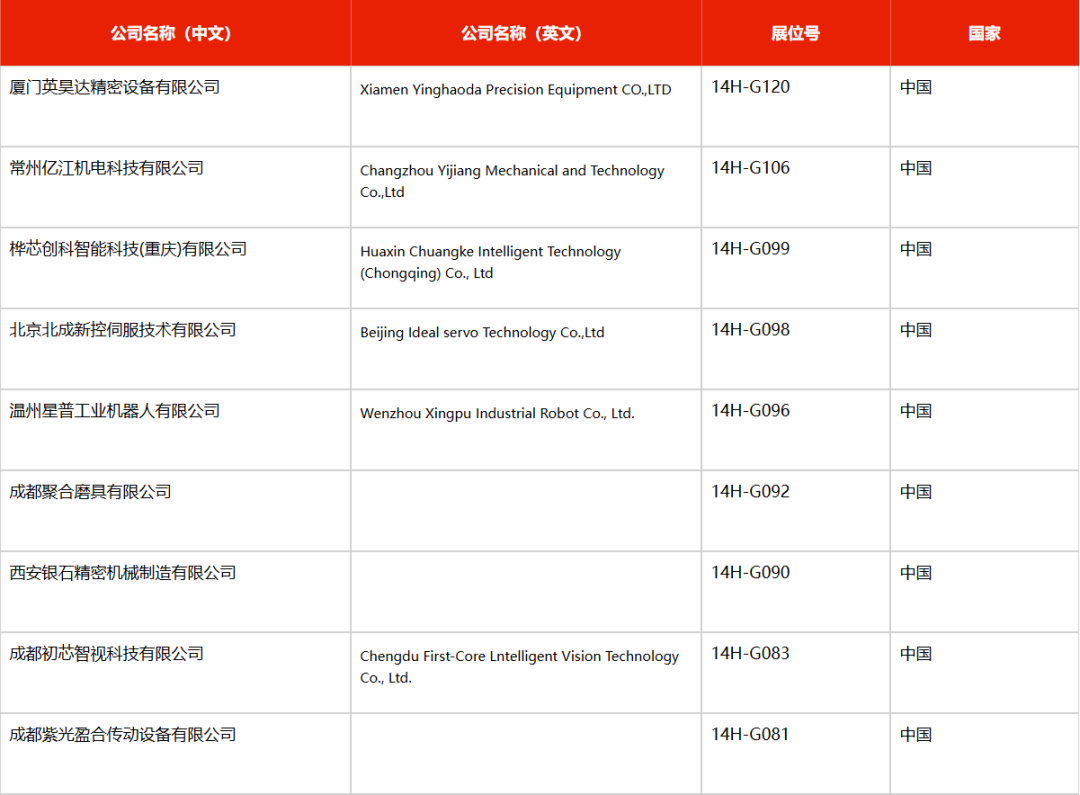Select booth number 14H-G083

pyautogui.click(x=751, y=654)
